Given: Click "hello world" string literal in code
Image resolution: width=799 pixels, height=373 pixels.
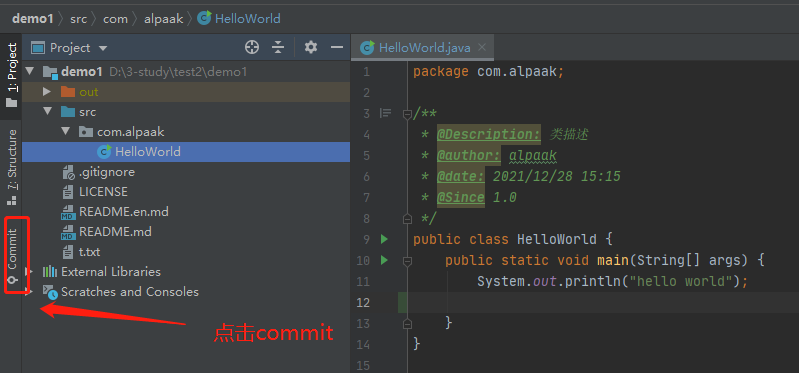Looking at the screenshot, I should pyautogui.click(x=681, y=281).
